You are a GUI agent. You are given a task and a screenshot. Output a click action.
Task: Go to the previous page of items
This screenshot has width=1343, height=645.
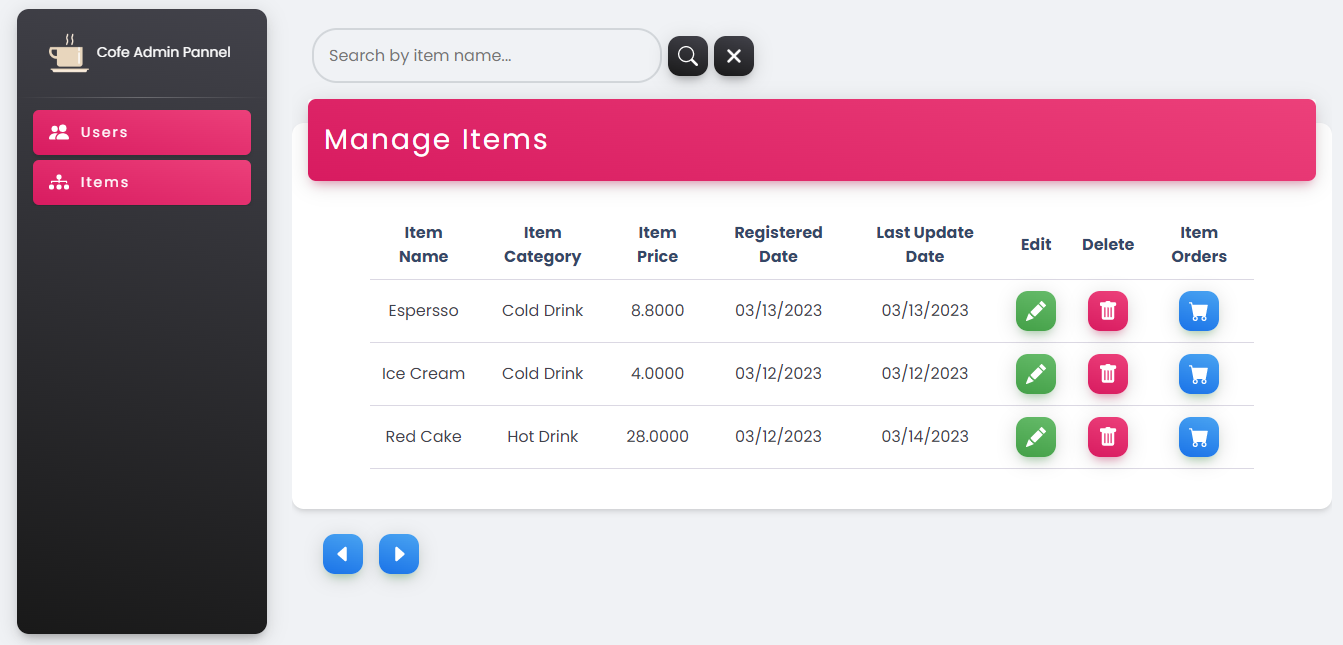[343, 553]
